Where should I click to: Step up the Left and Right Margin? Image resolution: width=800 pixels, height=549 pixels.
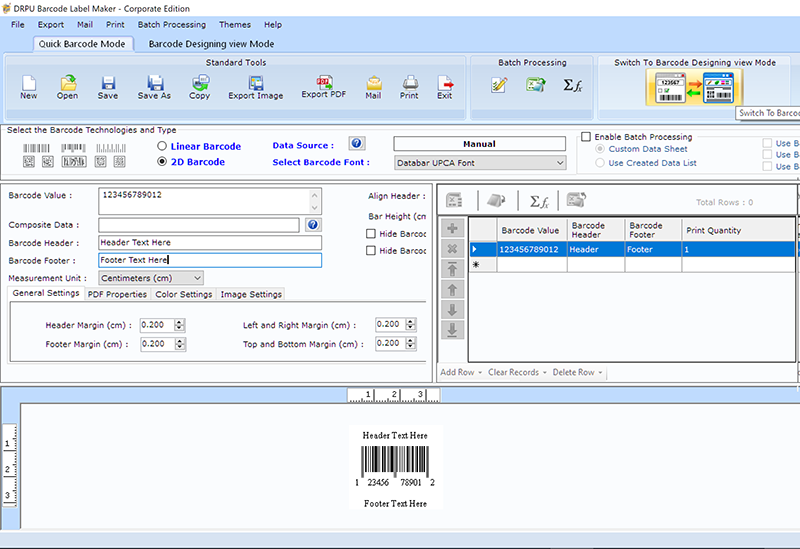click(x=411, y=321)
